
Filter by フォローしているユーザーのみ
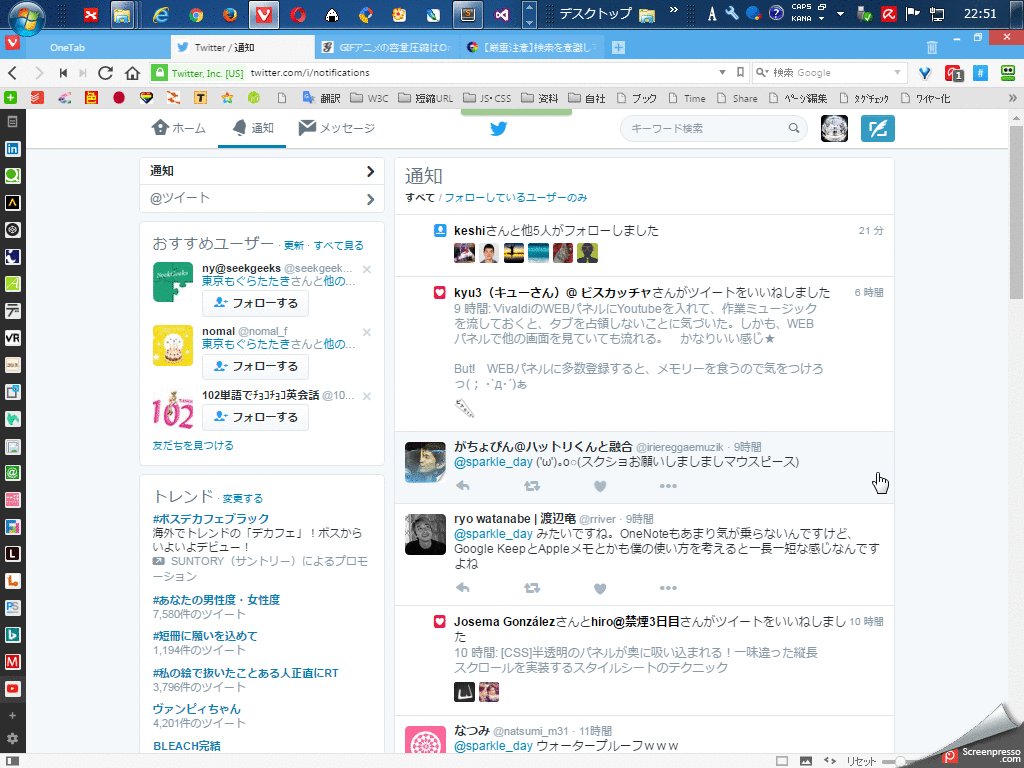(516, 197)
